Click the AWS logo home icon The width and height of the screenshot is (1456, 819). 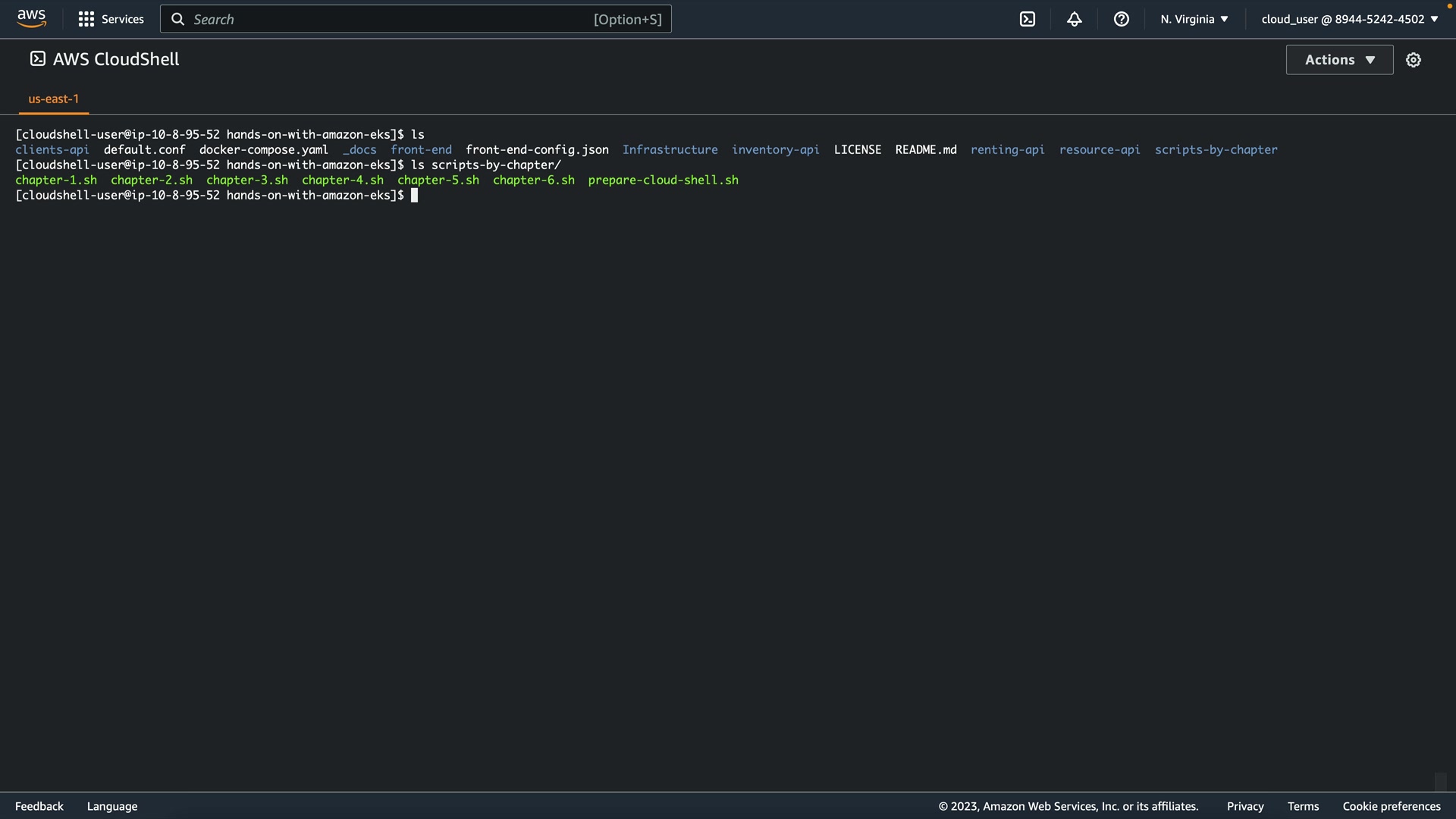[31, 18]
